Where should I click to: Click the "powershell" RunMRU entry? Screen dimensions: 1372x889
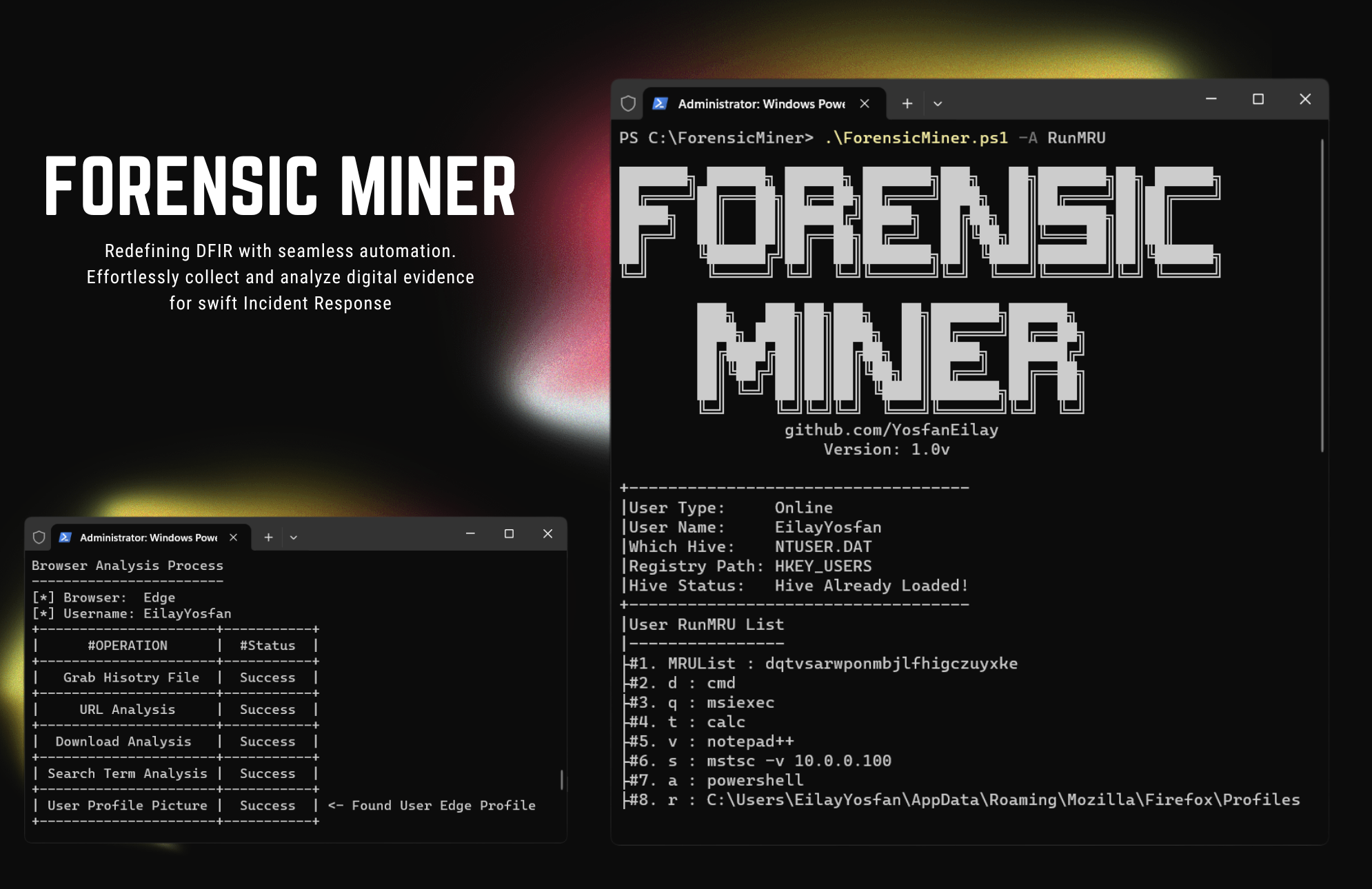coord(755,780)
